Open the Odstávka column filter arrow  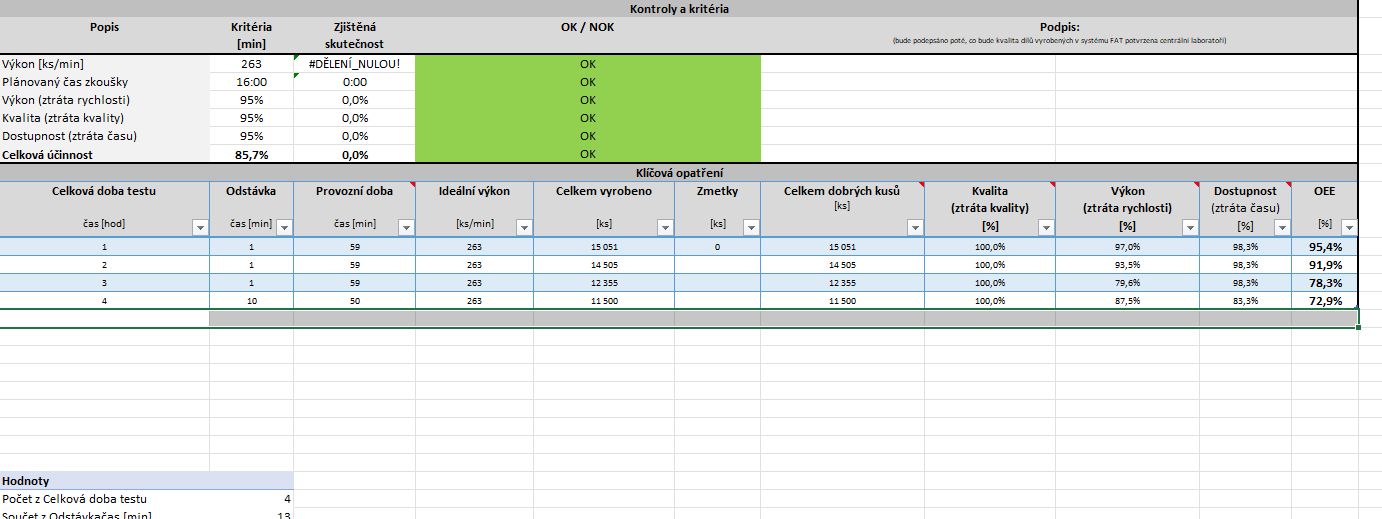tap(283, 228)
